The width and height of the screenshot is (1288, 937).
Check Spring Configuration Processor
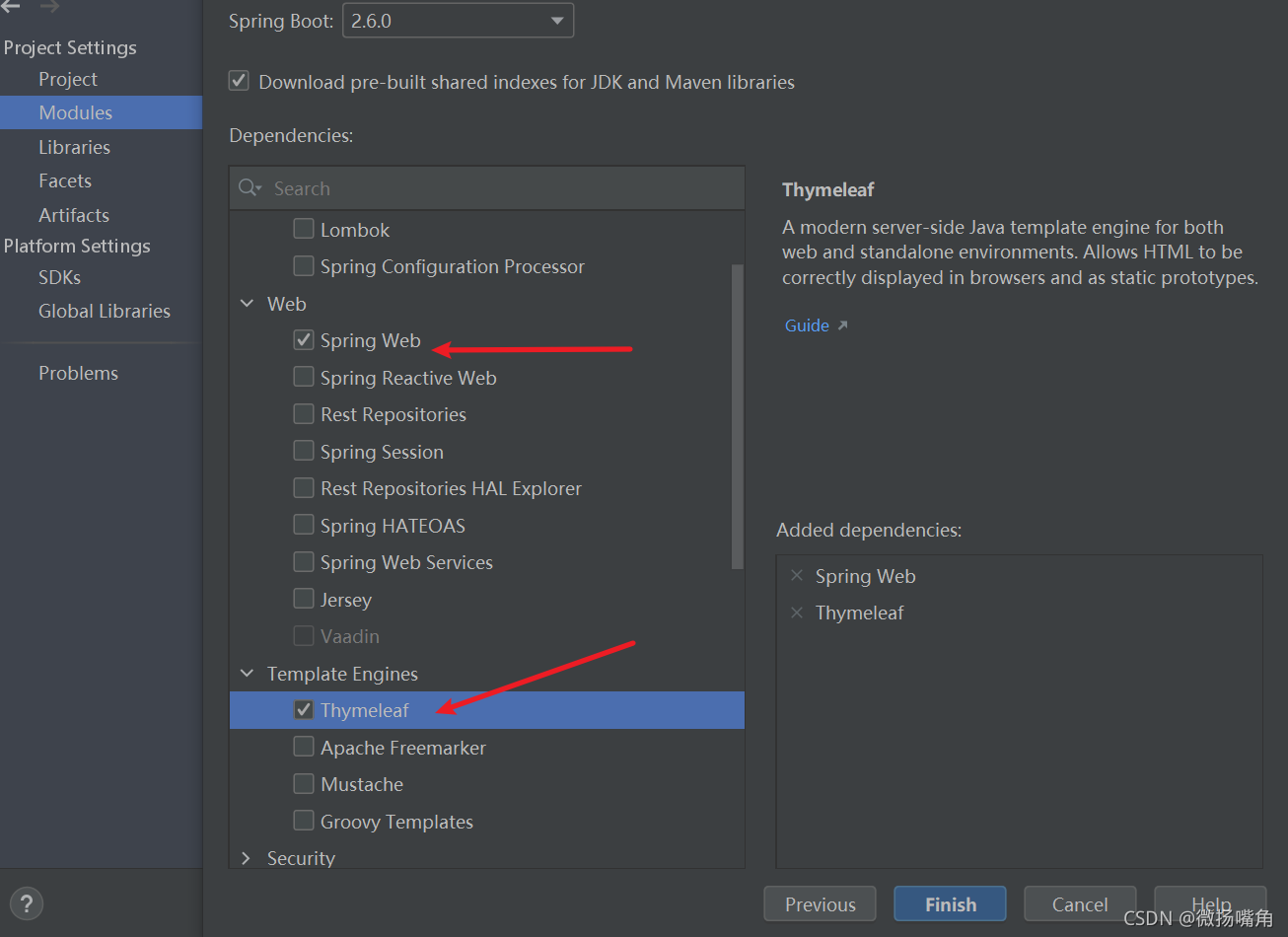(x=304, y=266)
